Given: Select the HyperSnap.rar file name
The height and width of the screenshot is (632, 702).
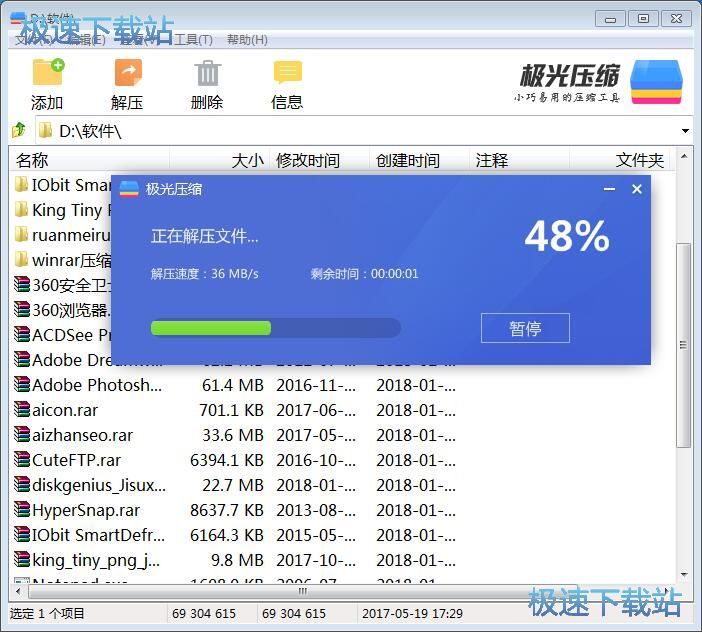Looking at the screenshot, I should pyautogui.click(x=86, y=510).
